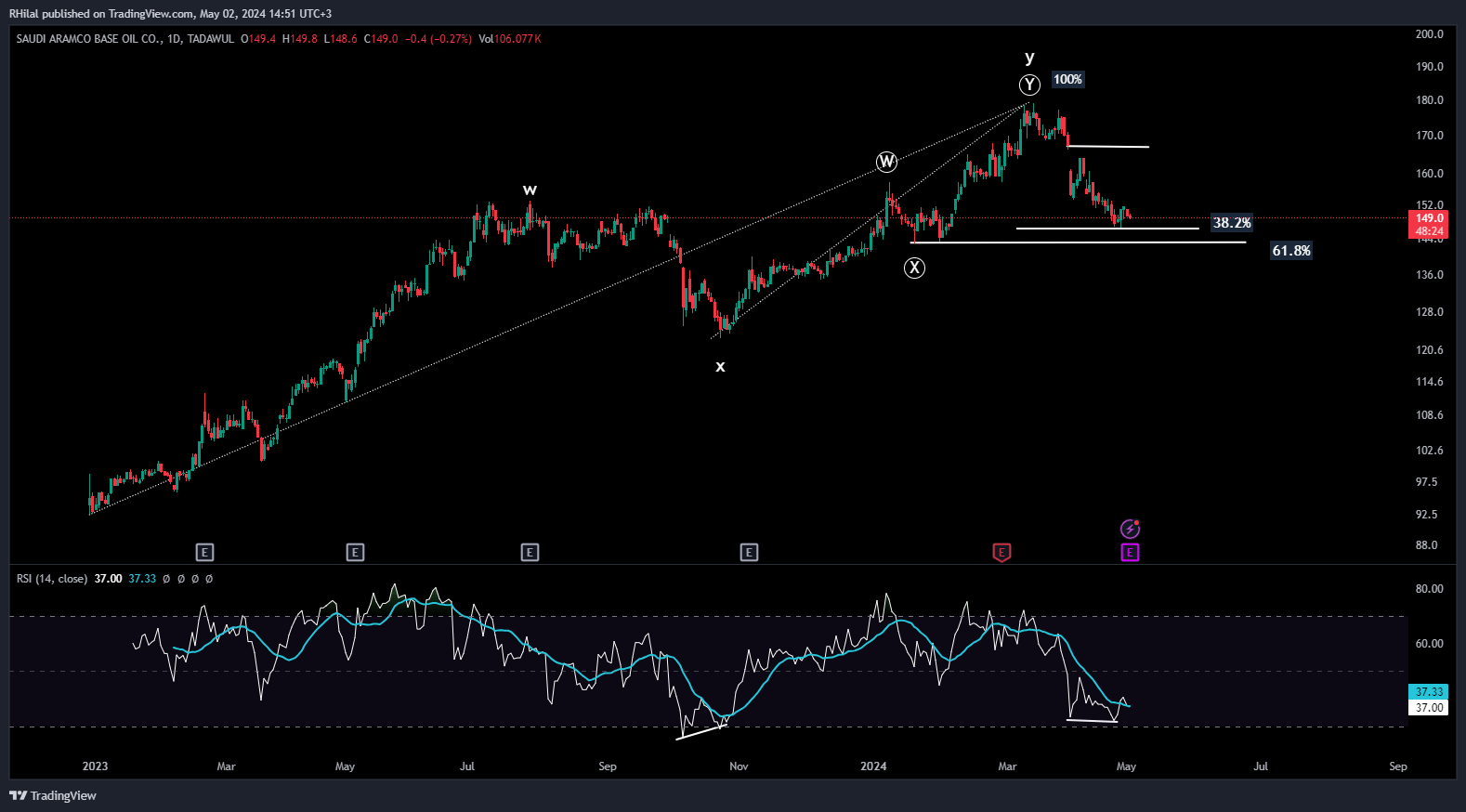
Task: Select the 38.2% retracement label
Action: pos(1232,223)
